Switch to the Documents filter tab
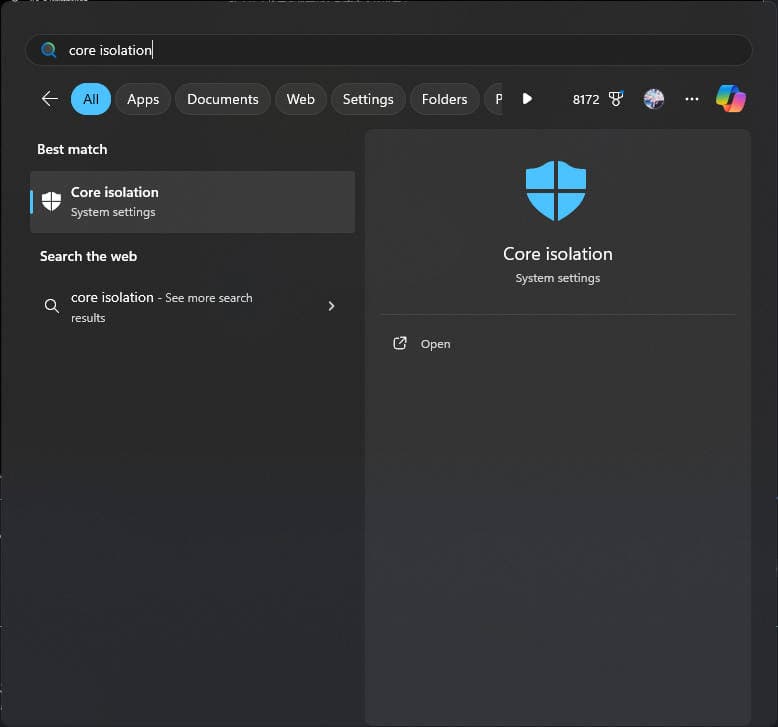Image resolution: width=778 pixels, height=727 pixels. click(223, 99)
